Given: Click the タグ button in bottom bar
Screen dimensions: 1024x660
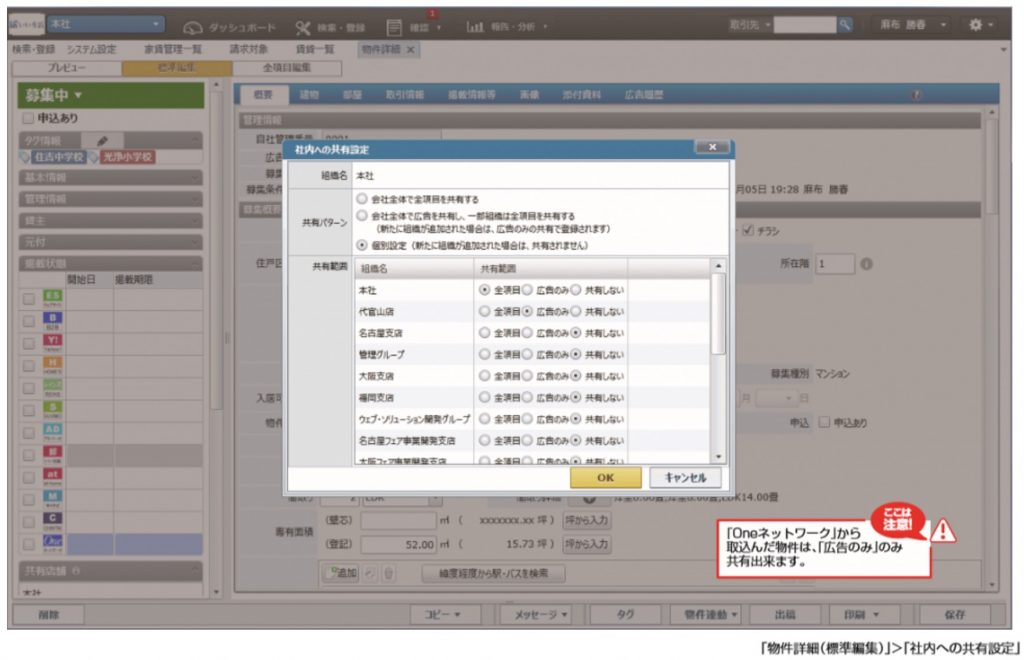Looking at the screenshot, I should (625, 614).
